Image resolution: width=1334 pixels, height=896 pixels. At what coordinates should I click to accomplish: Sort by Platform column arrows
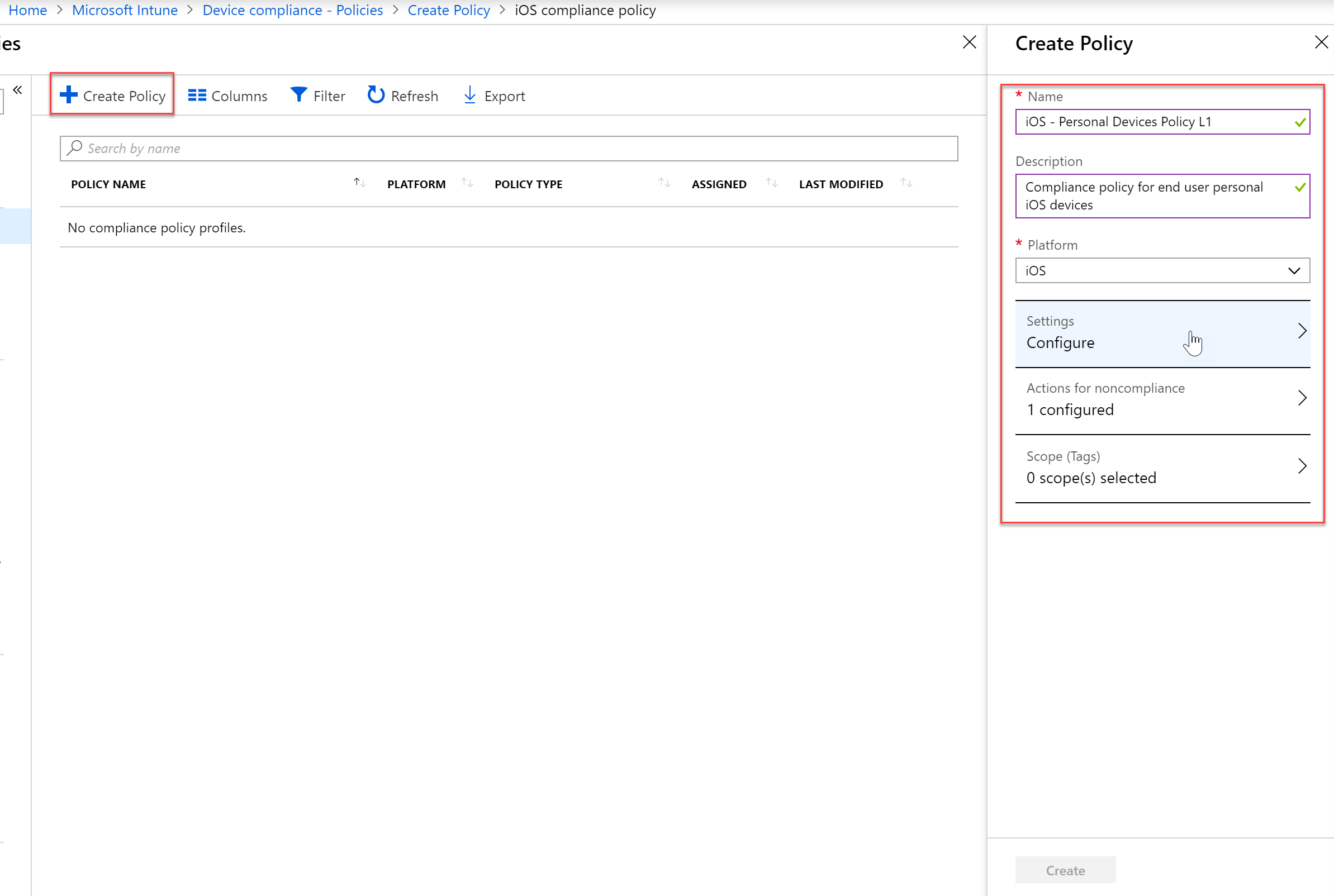coord(468,182)
